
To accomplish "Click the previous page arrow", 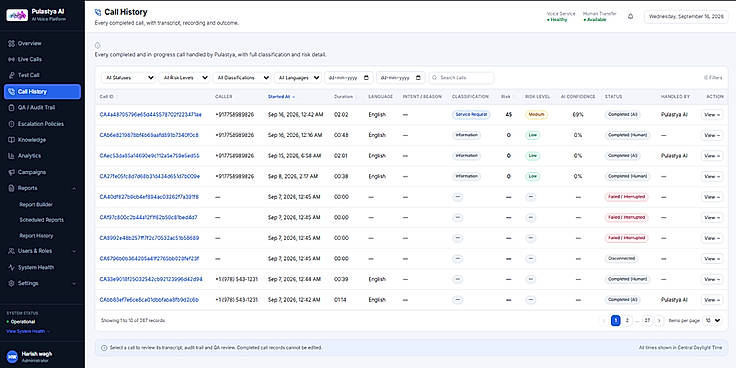I will pyautogui.click(x=604, y=321).
